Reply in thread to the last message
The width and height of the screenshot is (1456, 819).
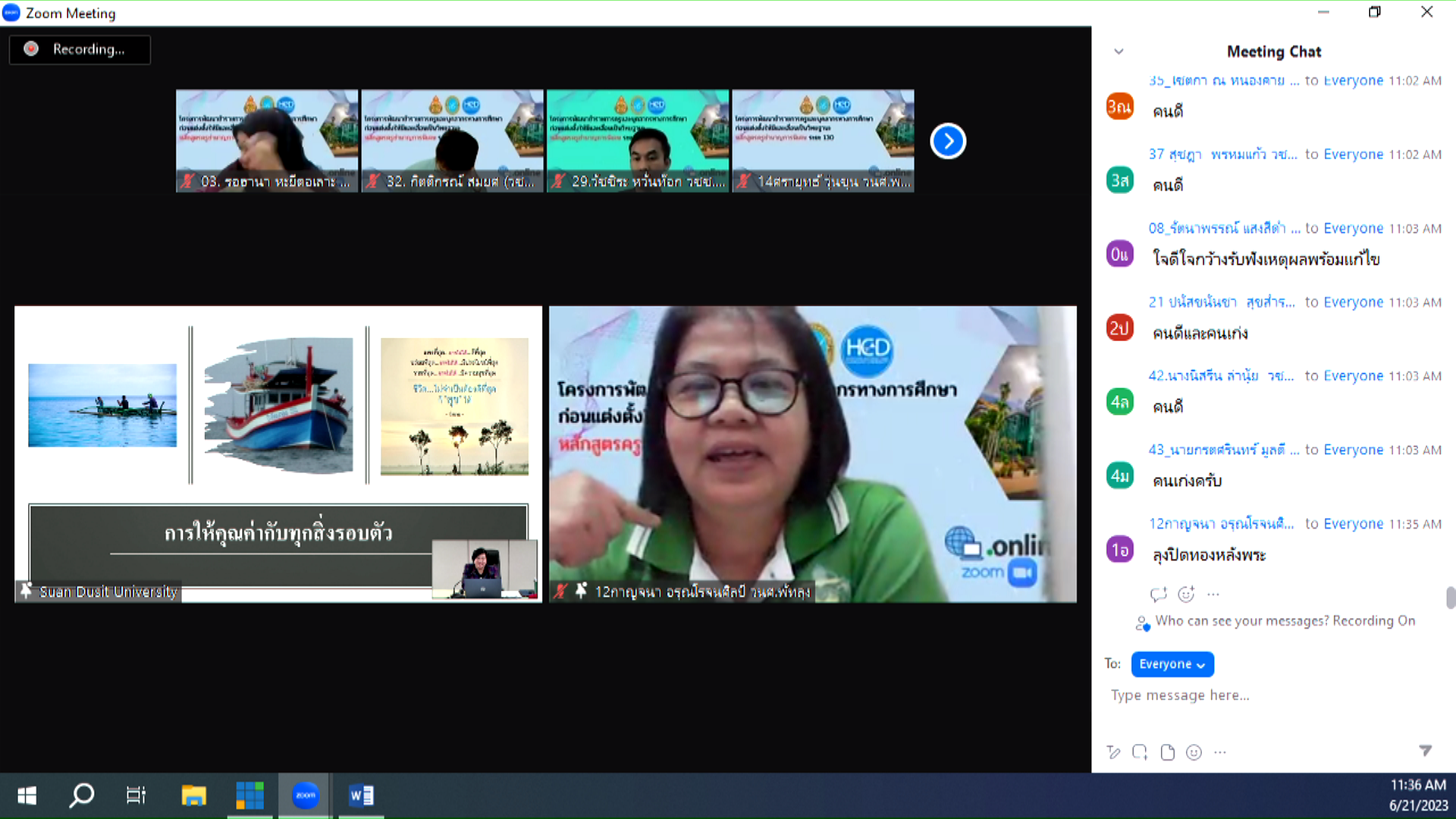[1158, 595]
